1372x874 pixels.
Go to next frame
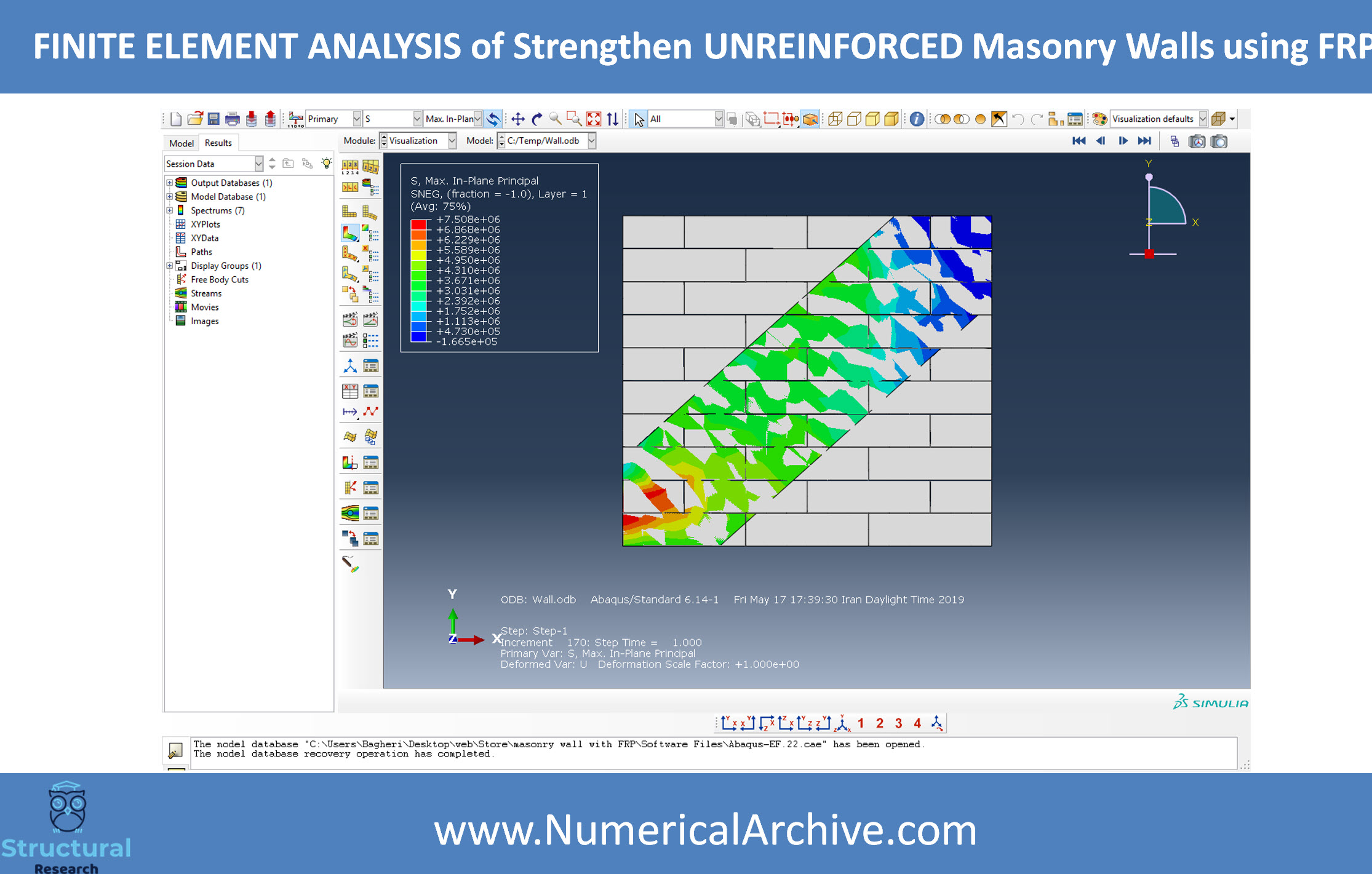click(1123, 141)
